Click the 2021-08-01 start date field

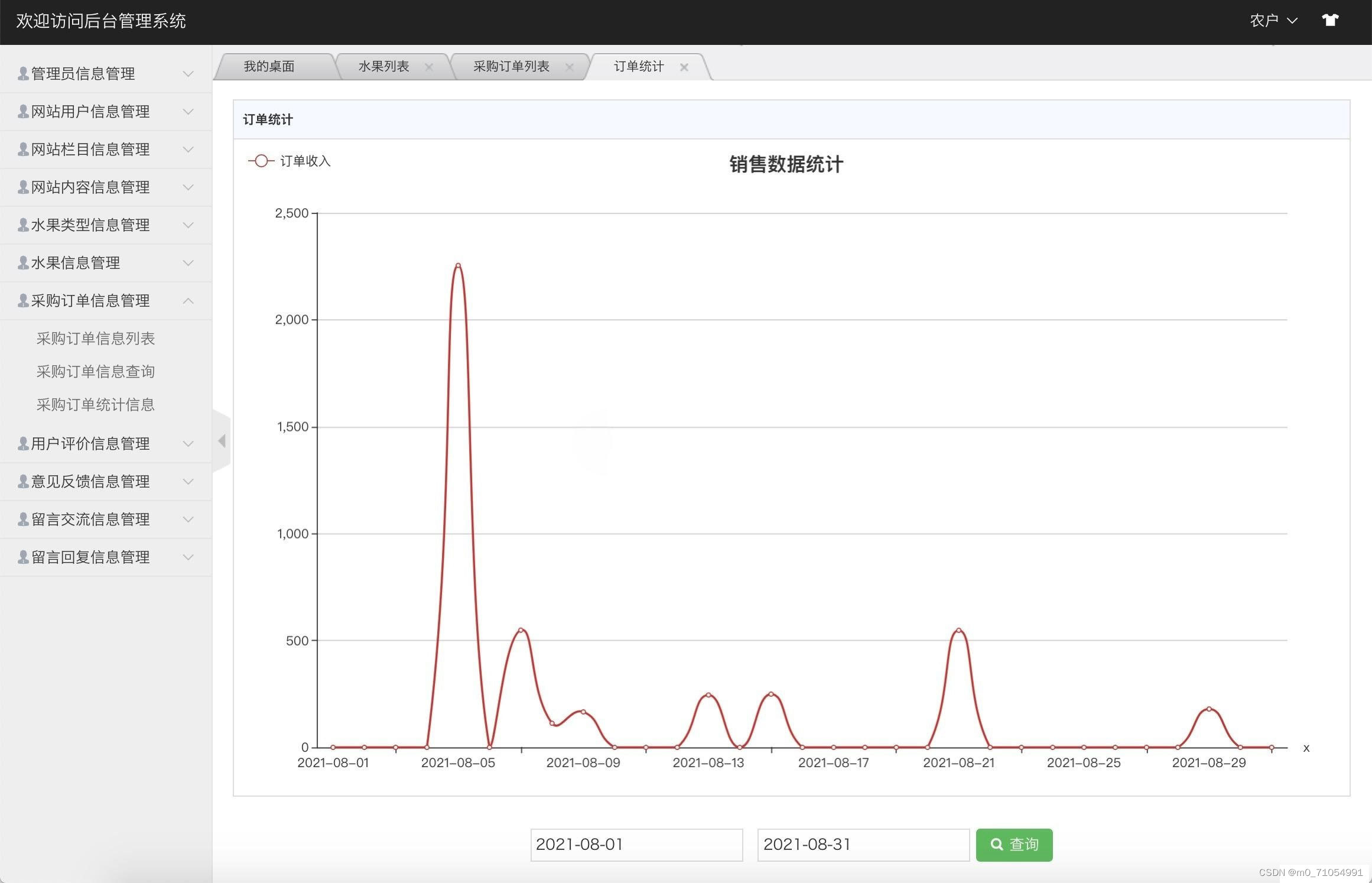click(636, 845)
